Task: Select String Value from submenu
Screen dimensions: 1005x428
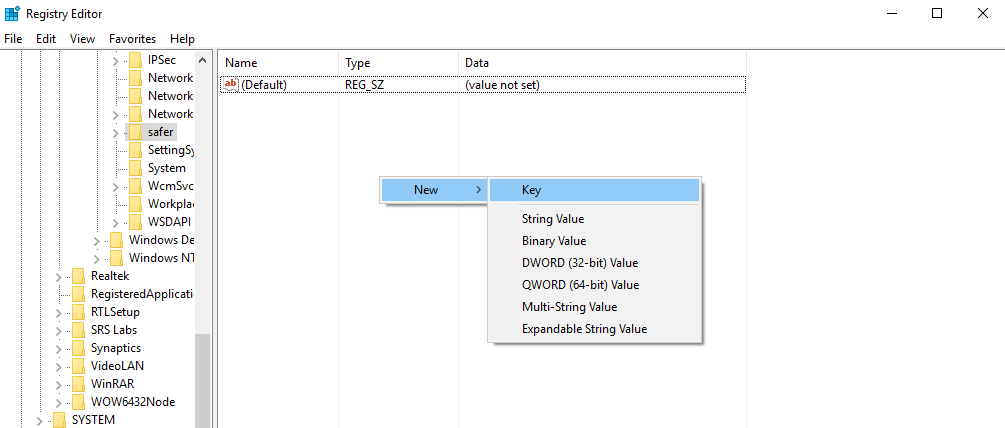Action: [552, 219]
